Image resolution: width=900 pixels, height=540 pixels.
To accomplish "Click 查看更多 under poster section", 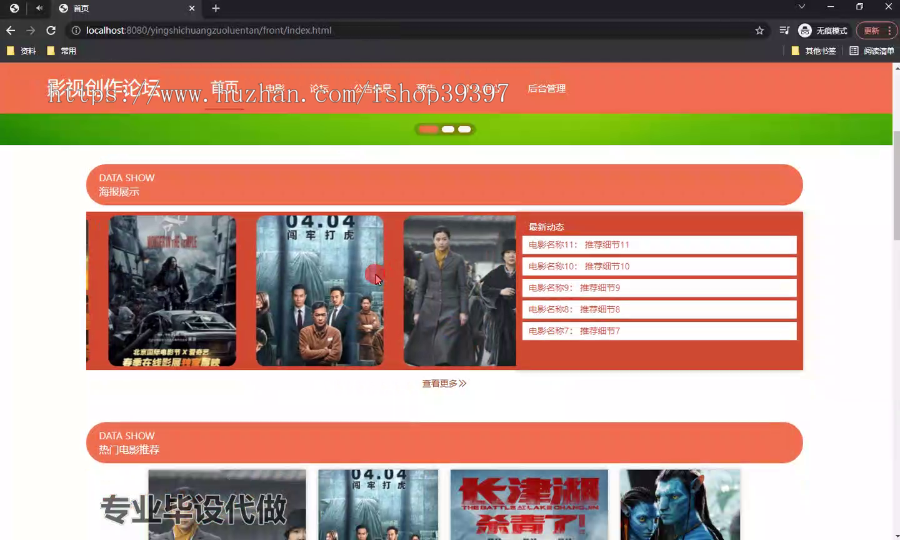I will pos(444,383).
